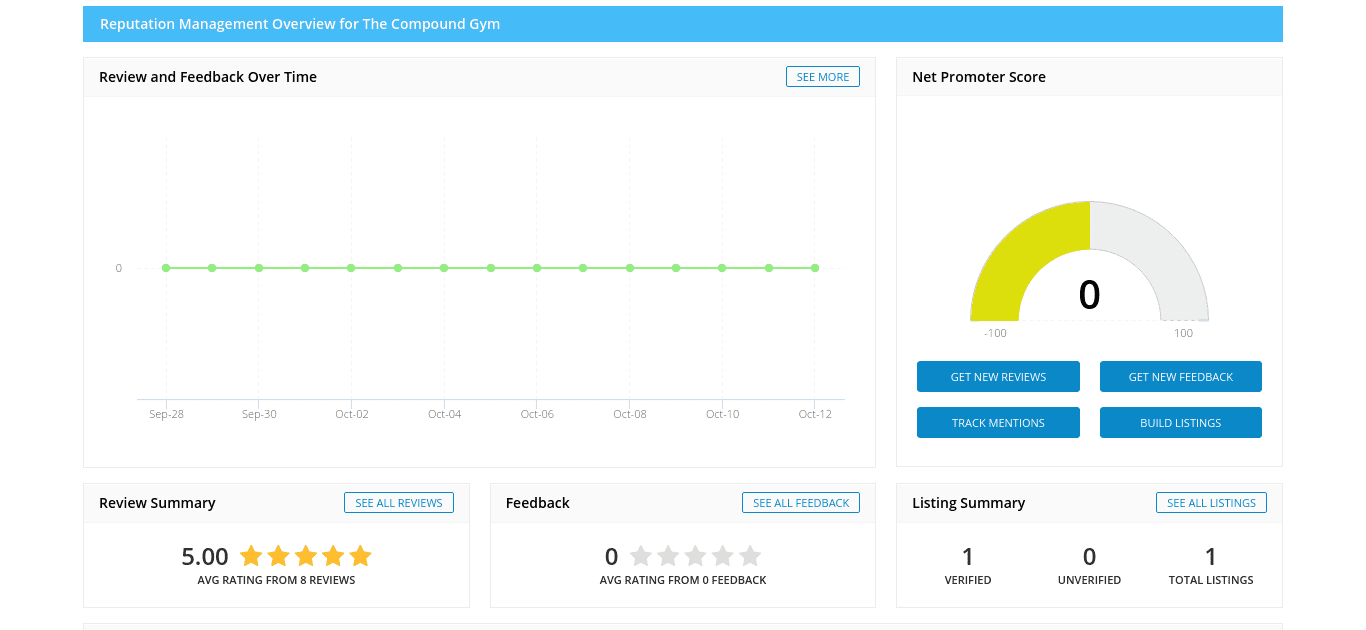
Task: Click the UNVERIFIED listings count
Action: [1090, 556]
